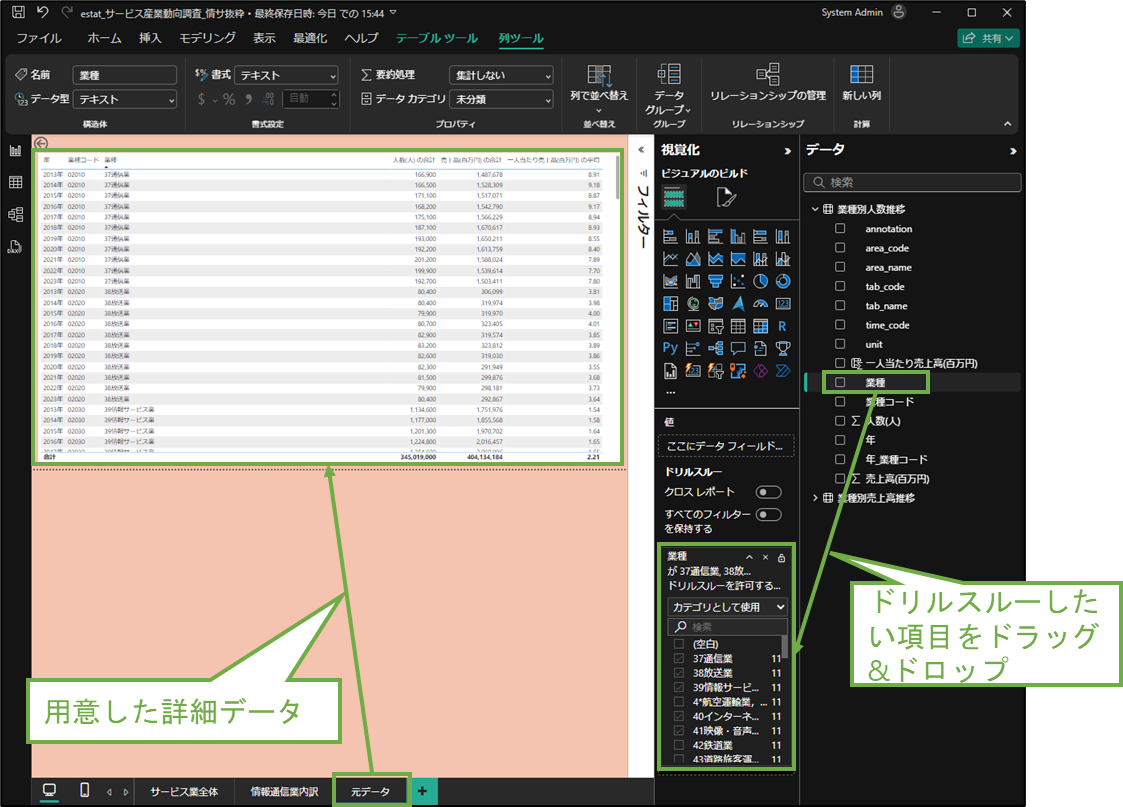Collapse the 視覚化 pane with its chevron

click(788, 150)
